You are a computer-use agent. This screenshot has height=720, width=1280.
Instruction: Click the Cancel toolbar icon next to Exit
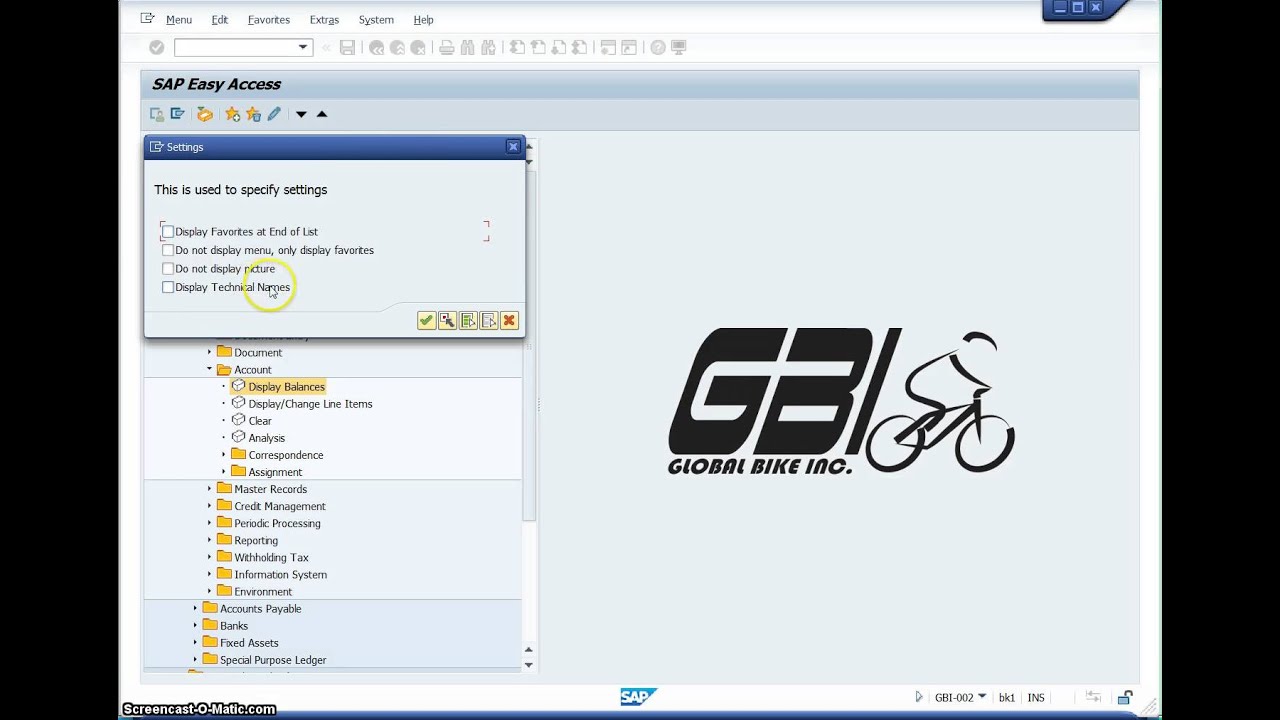pos(418,47)
